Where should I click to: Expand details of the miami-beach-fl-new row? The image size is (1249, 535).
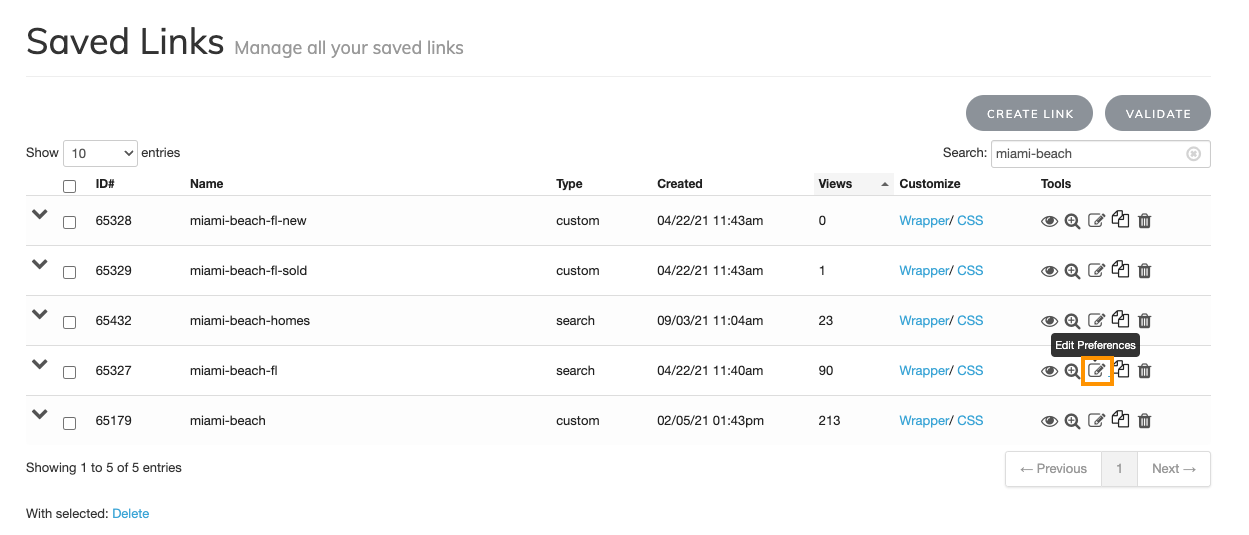pyautogui.click(x=40, y=214)
